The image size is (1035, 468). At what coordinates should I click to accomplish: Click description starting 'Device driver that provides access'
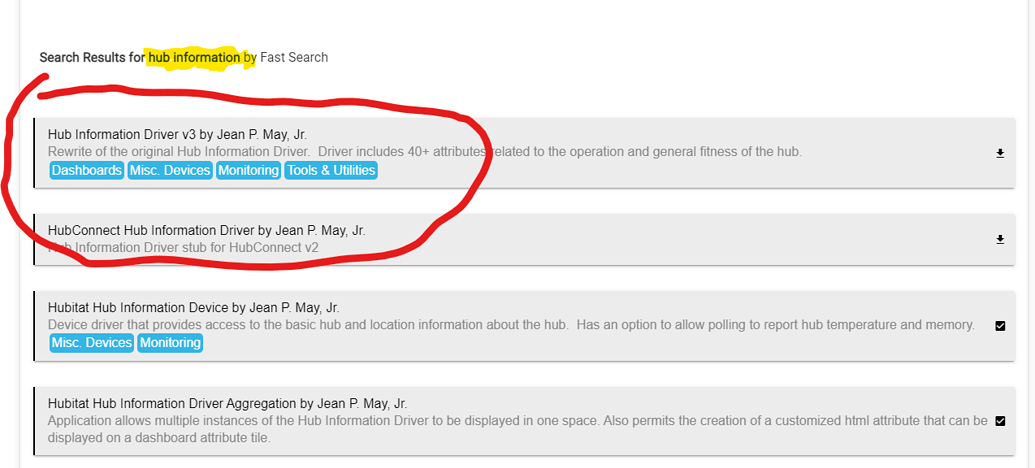pyautogui.click(x=511, y=325)
